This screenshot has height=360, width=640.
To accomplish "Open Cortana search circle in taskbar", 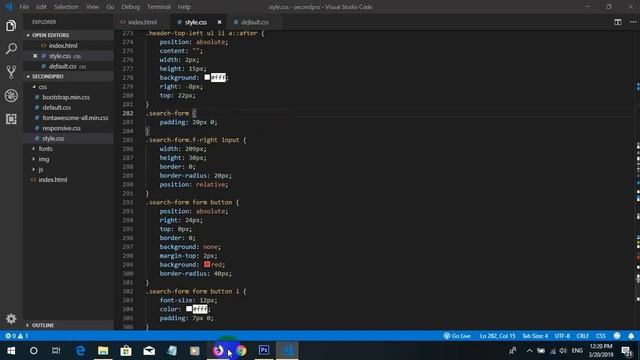I will (33, 350).
